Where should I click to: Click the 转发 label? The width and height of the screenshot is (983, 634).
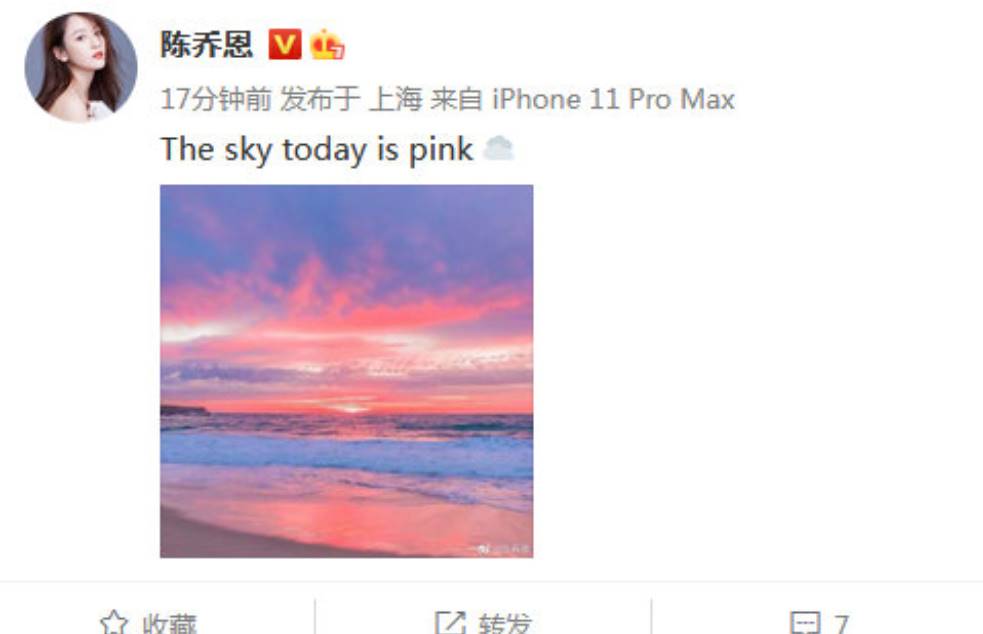[505, 623]
